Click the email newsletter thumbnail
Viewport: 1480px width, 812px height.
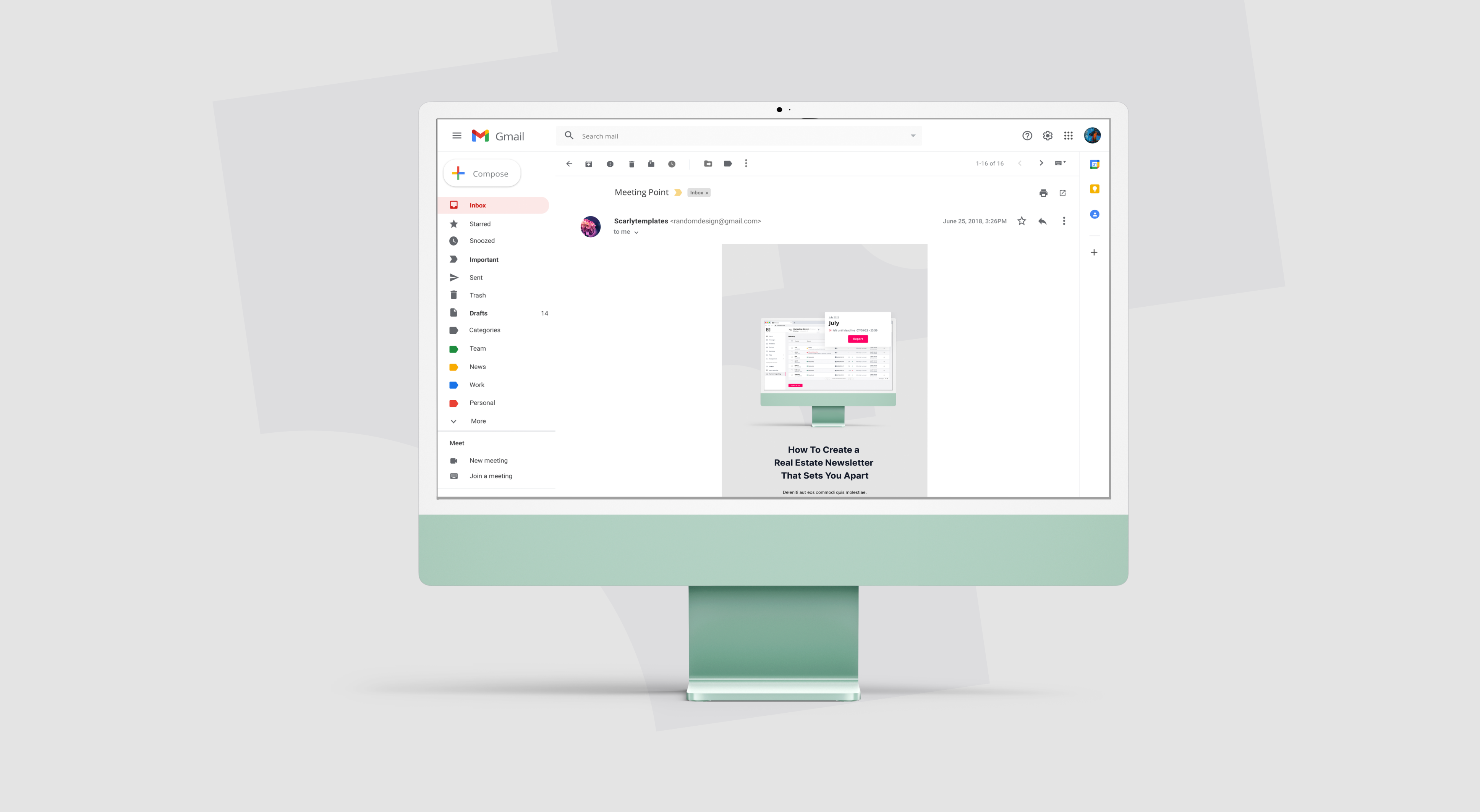(824, 370)
